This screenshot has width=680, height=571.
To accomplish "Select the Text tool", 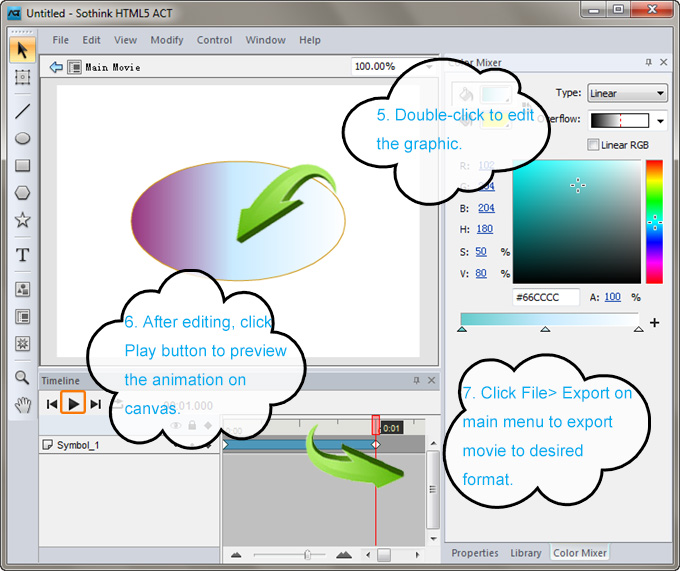I will 22,255.
